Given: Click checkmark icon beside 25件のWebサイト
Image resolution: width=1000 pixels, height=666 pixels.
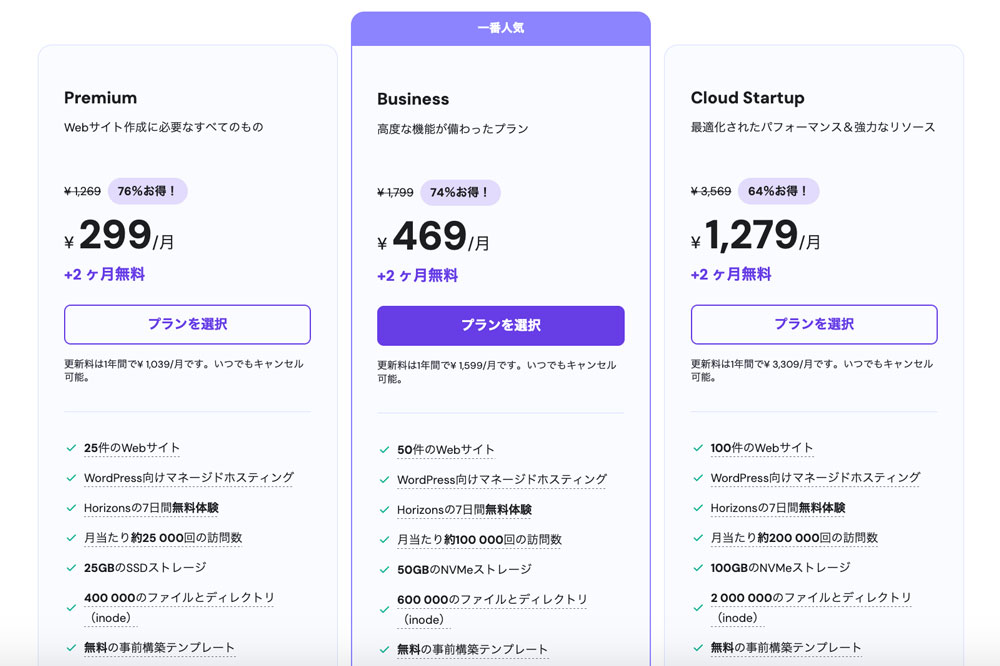Looking at the screenshot, I should 71,448.
